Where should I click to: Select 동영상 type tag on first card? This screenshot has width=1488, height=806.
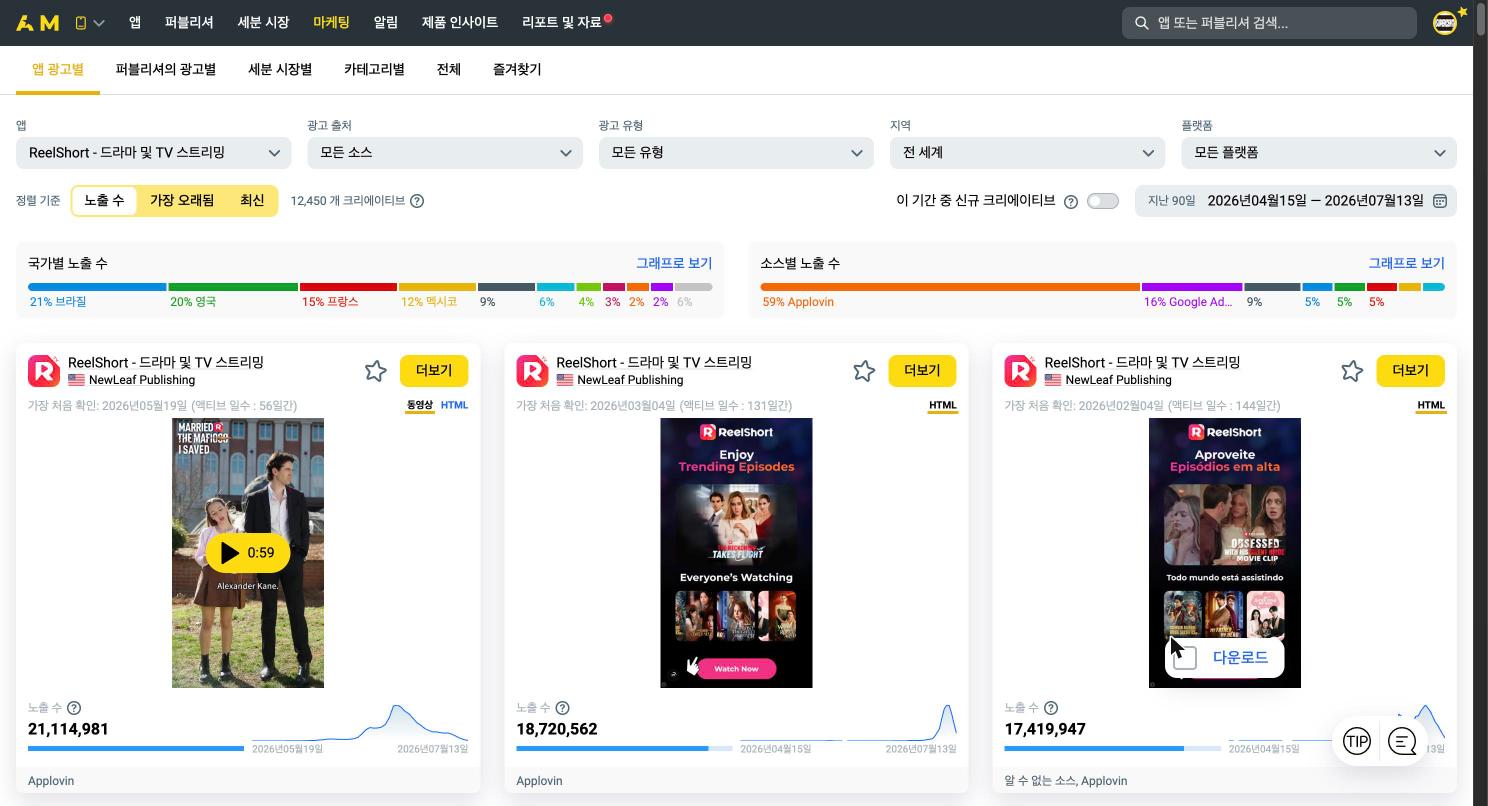coord(420,406)
